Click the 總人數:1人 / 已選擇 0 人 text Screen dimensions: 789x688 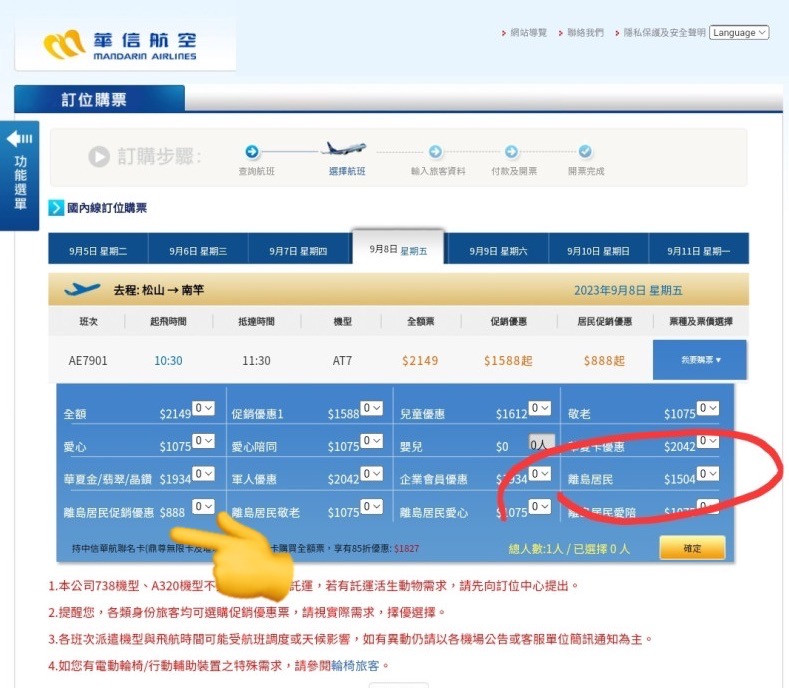tap(569, 549)
